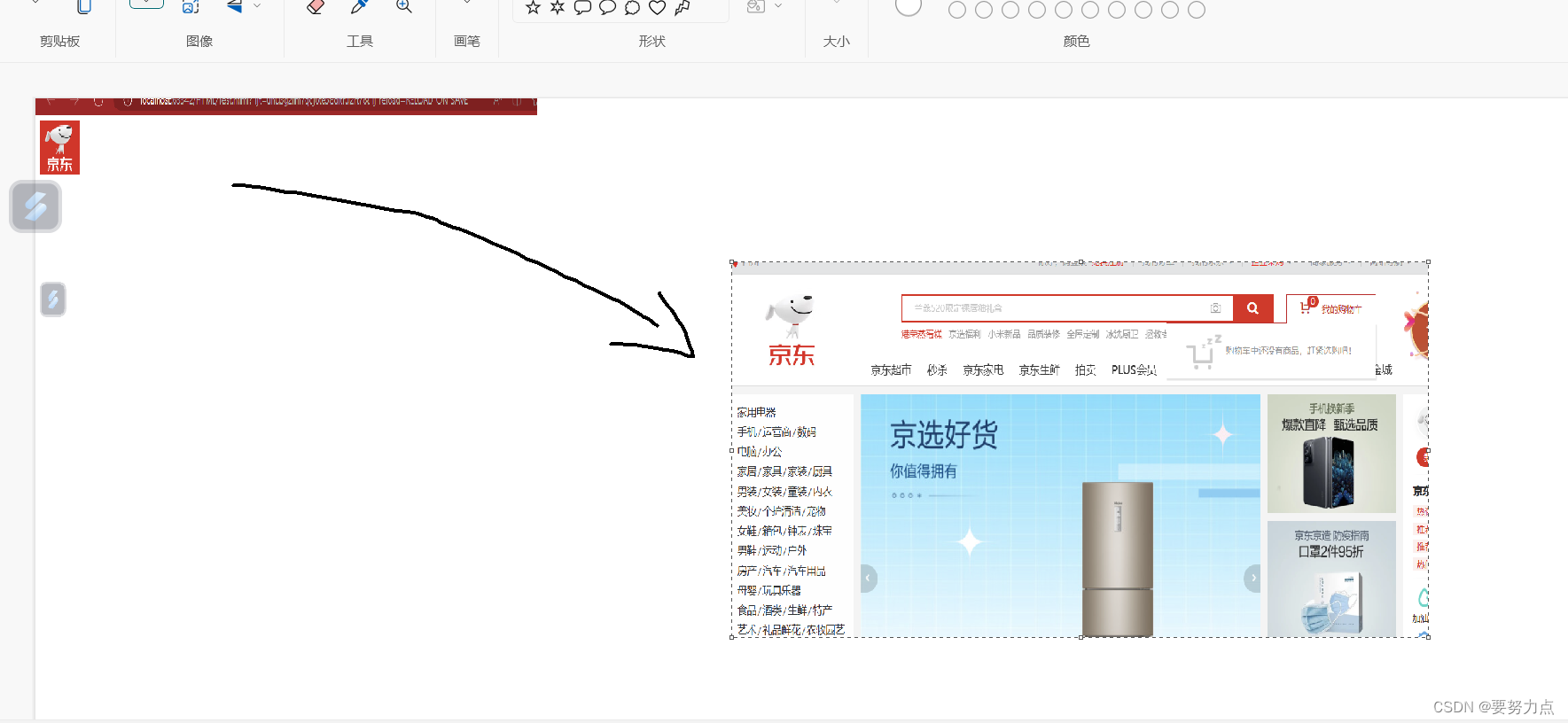Click the 图像 group label

(x=199, y=42)
